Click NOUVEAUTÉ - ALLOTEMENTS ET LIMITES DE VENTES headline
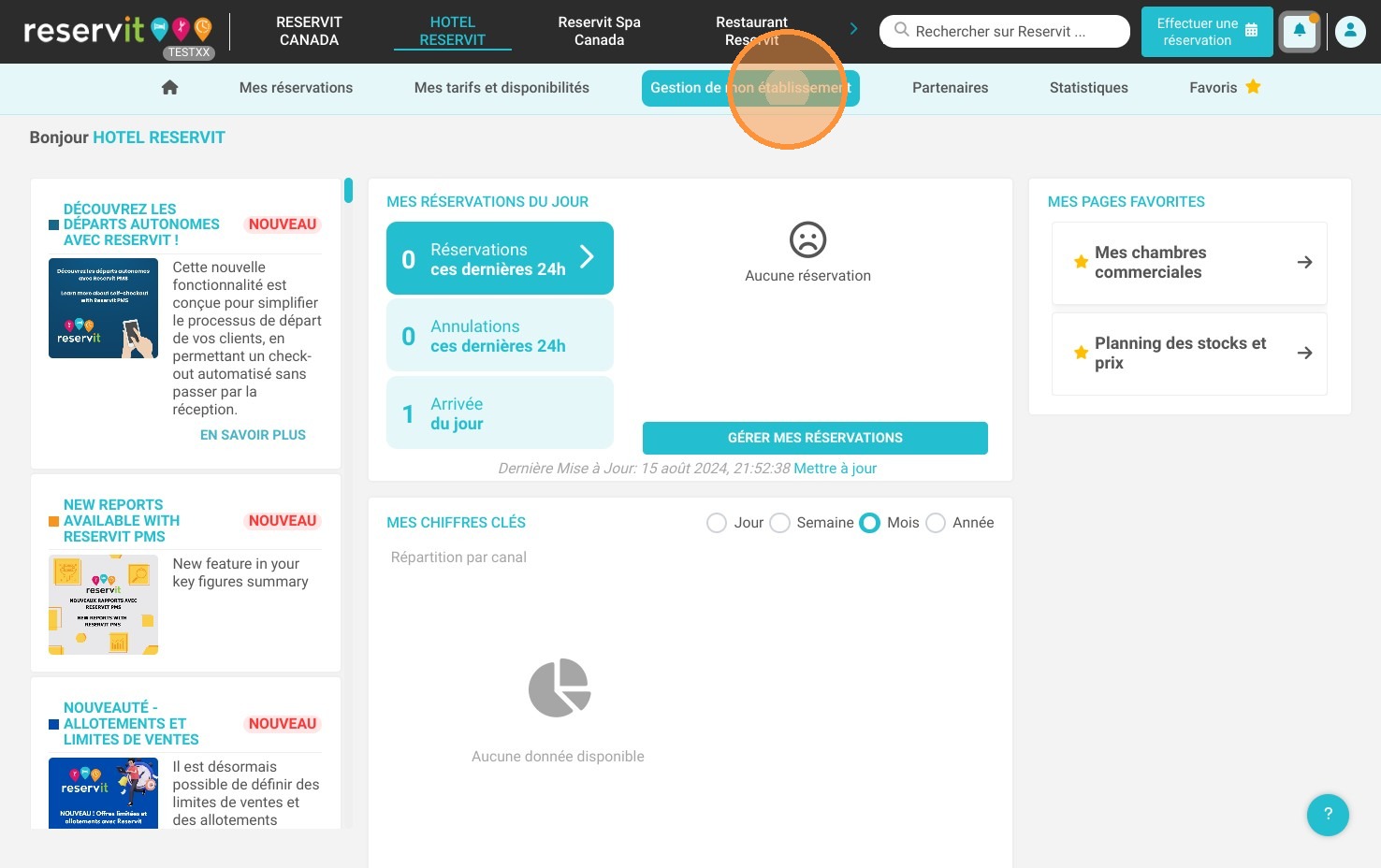This screenshot has width=1381, height=868. pyautogui.click(x=131, y=724)
